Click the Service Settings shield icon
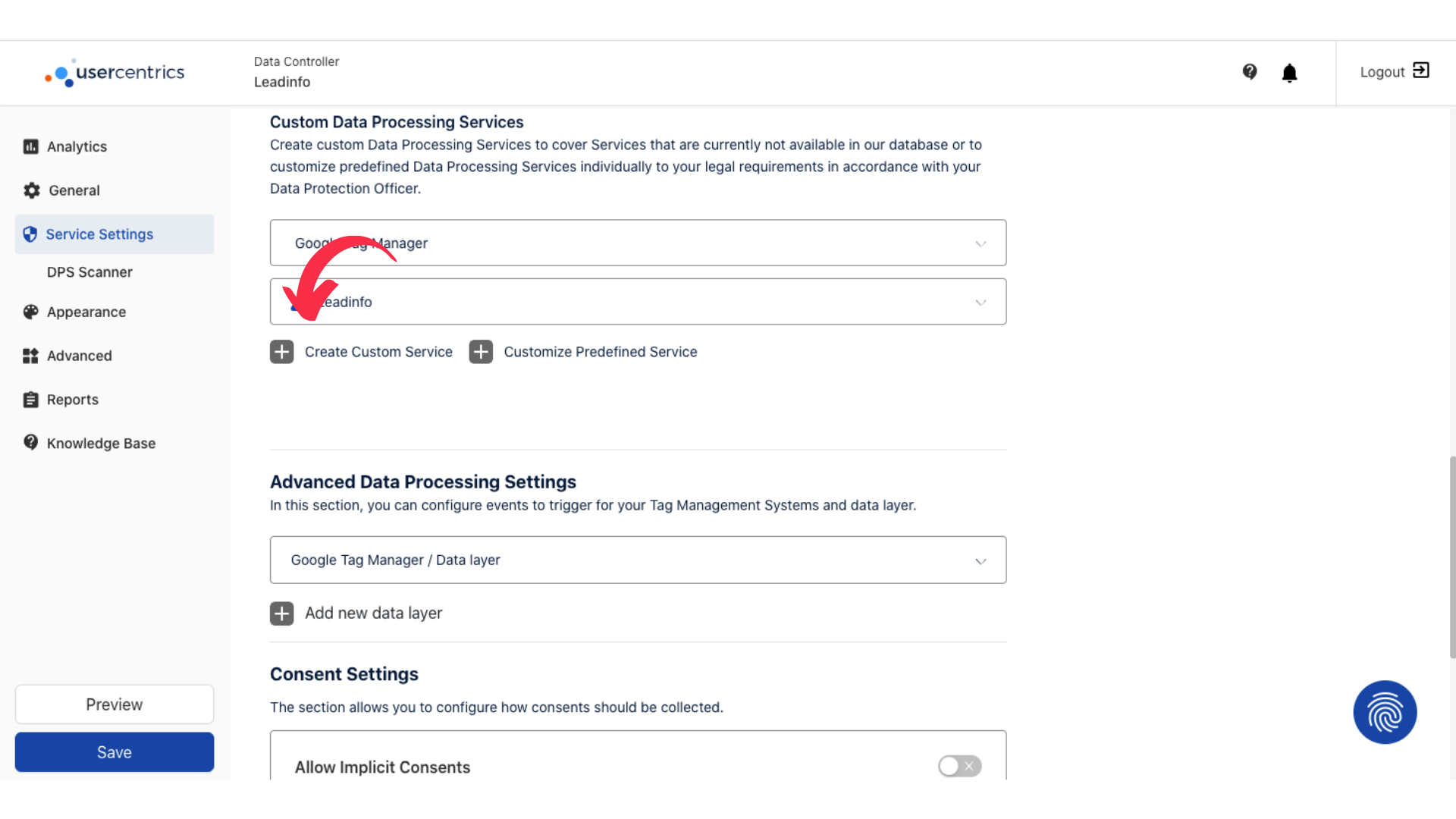 click(x=30, y=234)
